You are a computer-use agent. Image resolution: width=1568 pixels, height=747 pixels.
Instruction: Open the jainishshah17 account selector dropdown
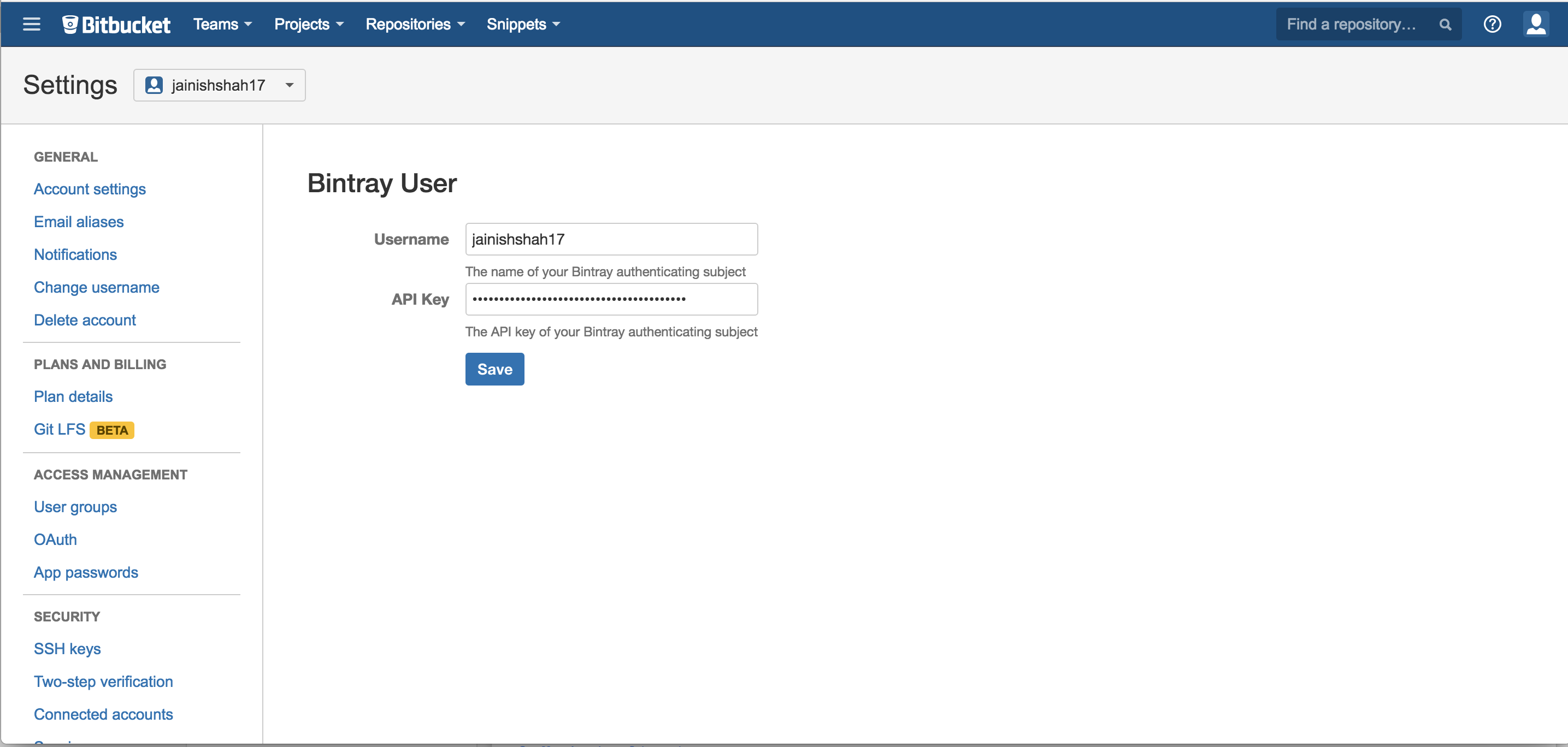coord(219,85)
